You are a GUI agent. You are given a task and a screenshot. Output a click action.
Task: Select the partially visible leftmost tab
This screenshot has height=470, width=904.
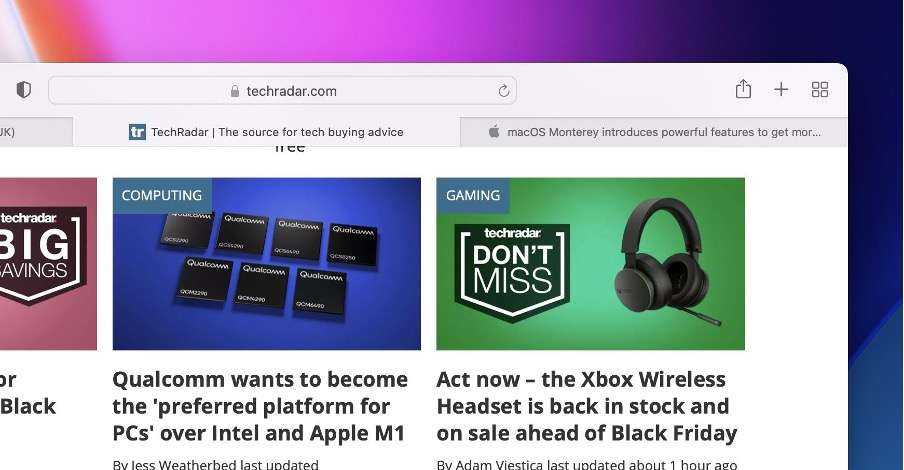(36, 132)
